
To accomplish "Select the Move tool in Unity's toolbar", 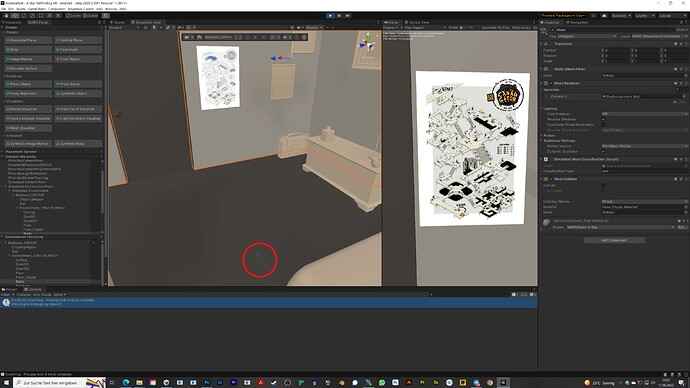I will 15,15.
